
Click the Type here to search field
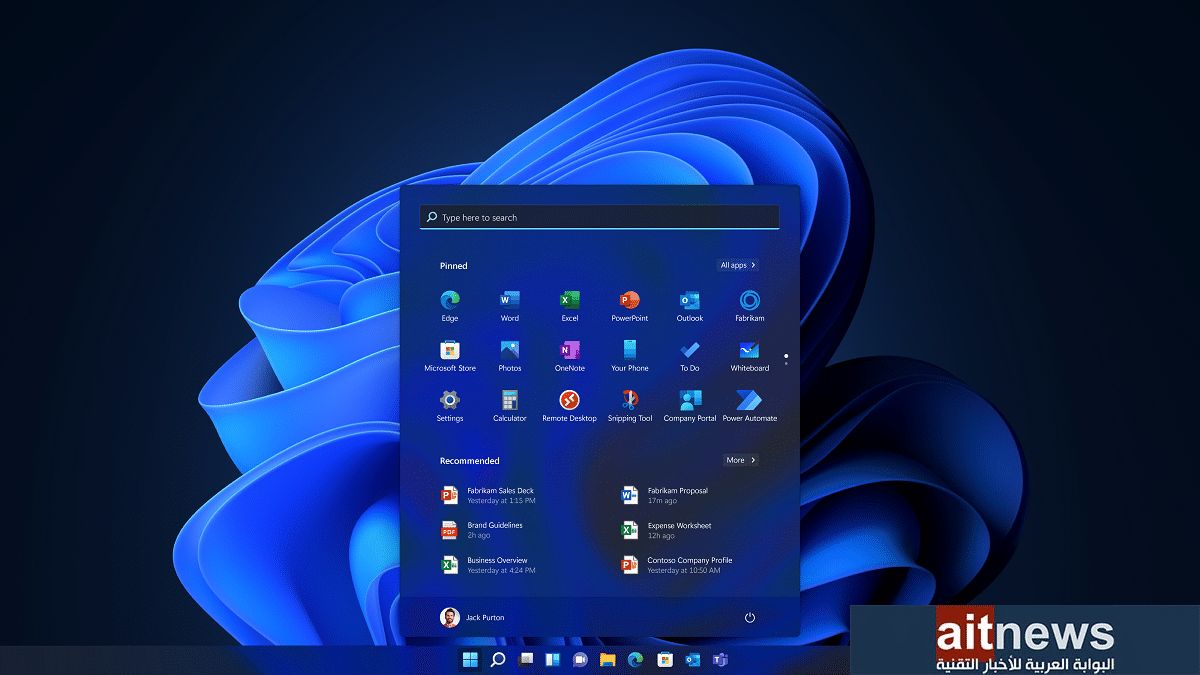[600, 217]
